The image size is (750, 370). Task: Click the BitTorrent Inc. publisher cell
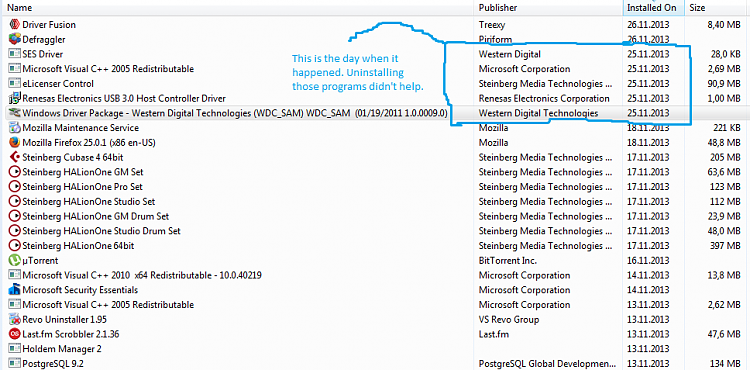507,261
